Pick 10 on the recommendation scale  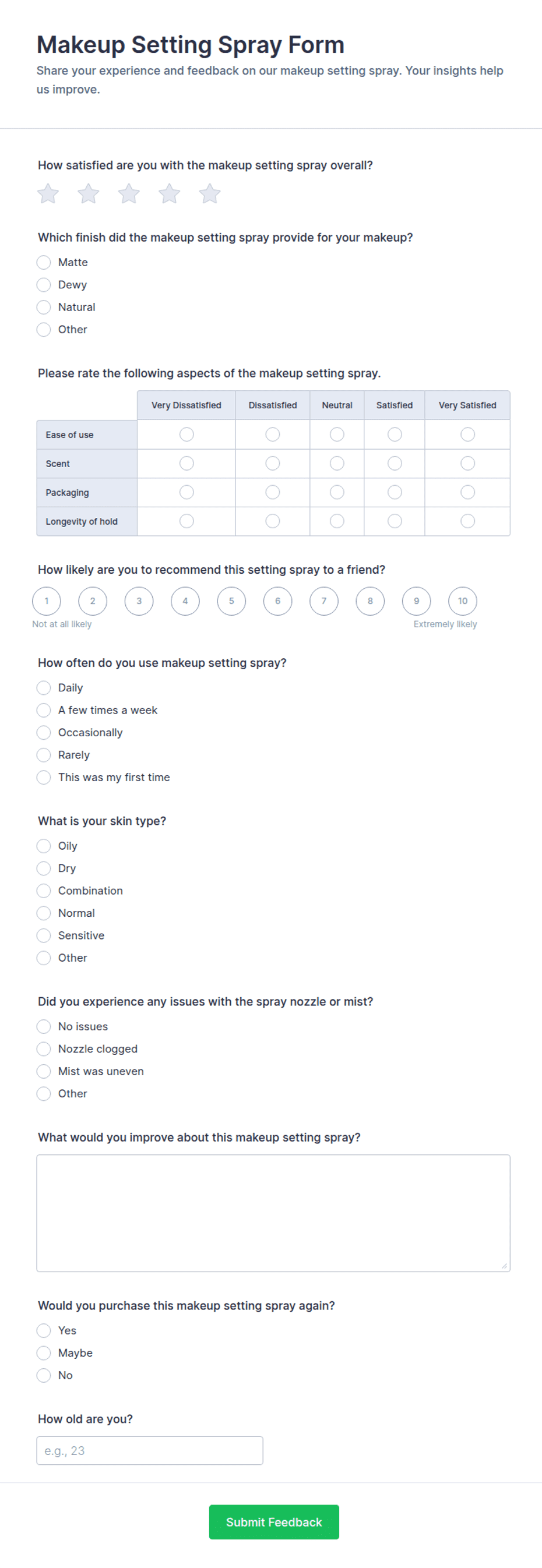(462, 601)
